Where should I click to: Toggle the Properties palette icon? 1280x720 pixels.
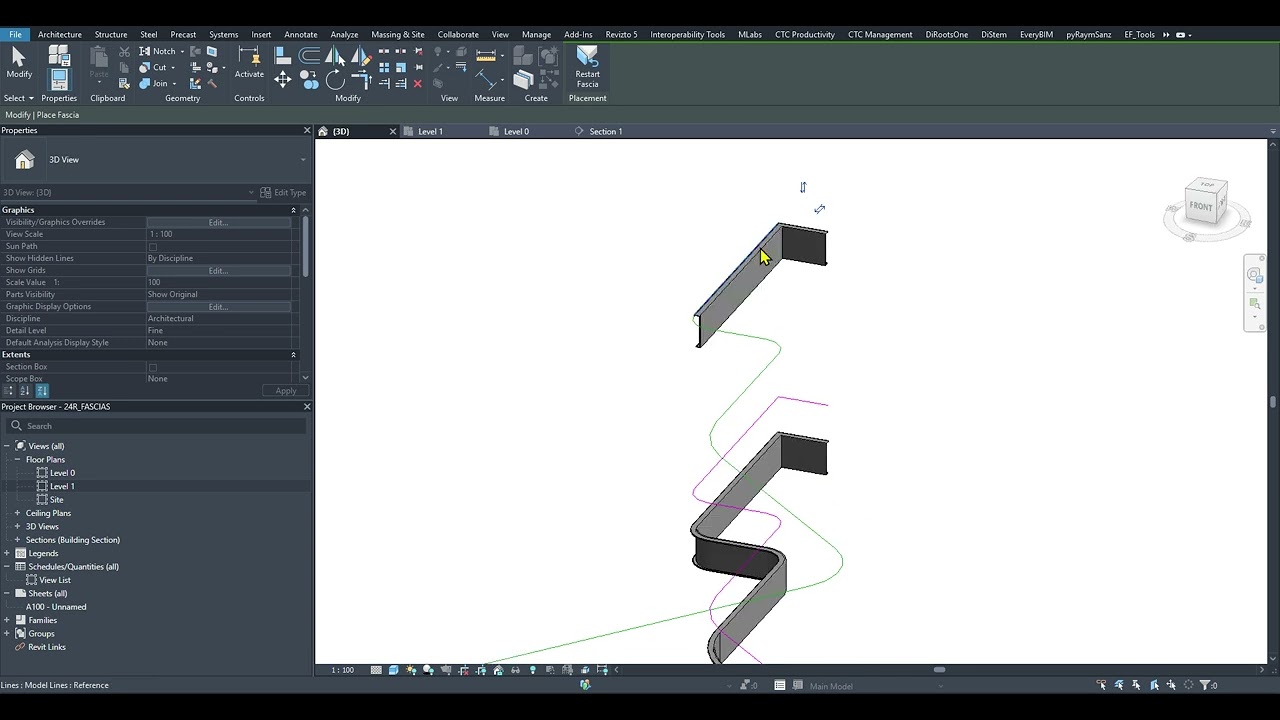tap(60, 79)
